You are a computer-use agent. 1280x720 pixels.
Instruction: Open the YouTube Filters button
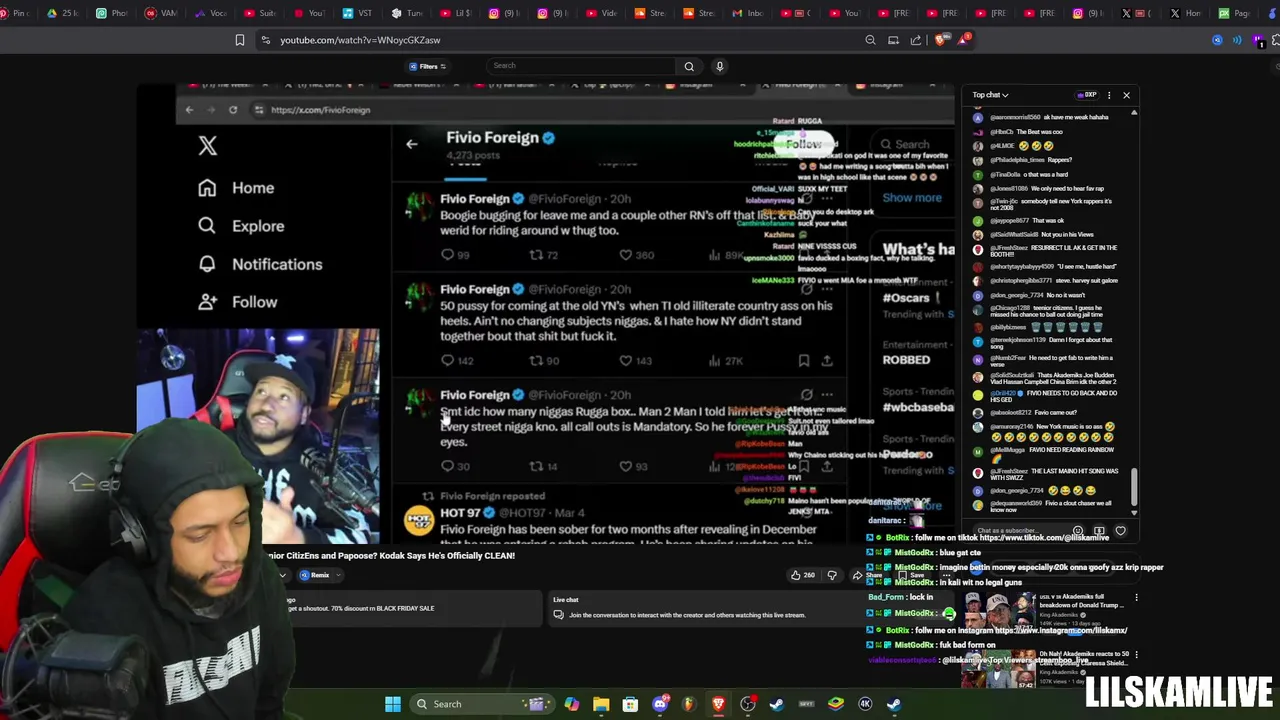(x=428, y=66)
